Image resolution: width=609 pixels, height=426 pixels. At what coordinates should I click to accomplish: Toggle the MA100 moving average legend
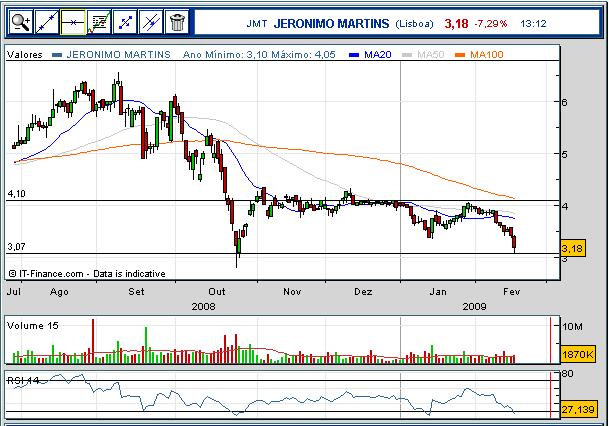click(x=487, y=55)
